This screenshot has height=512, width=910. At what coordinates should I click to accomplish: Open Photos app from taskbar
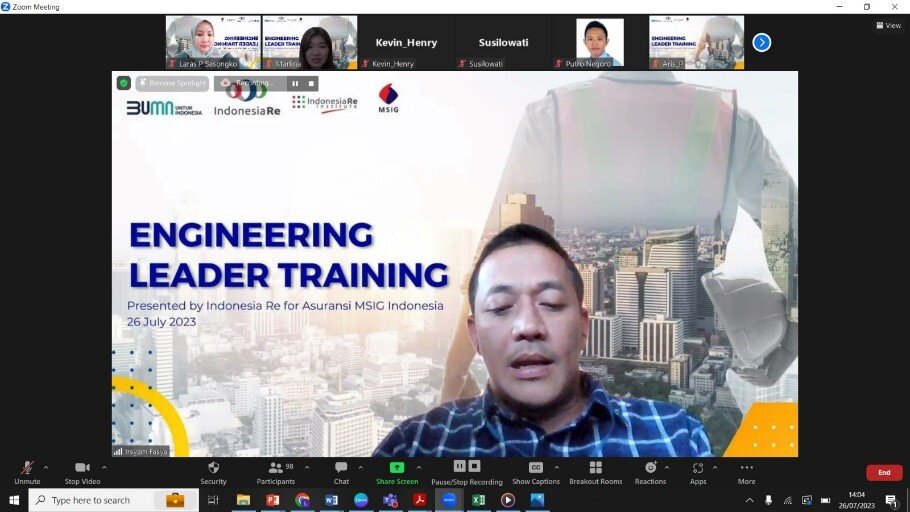537,500
